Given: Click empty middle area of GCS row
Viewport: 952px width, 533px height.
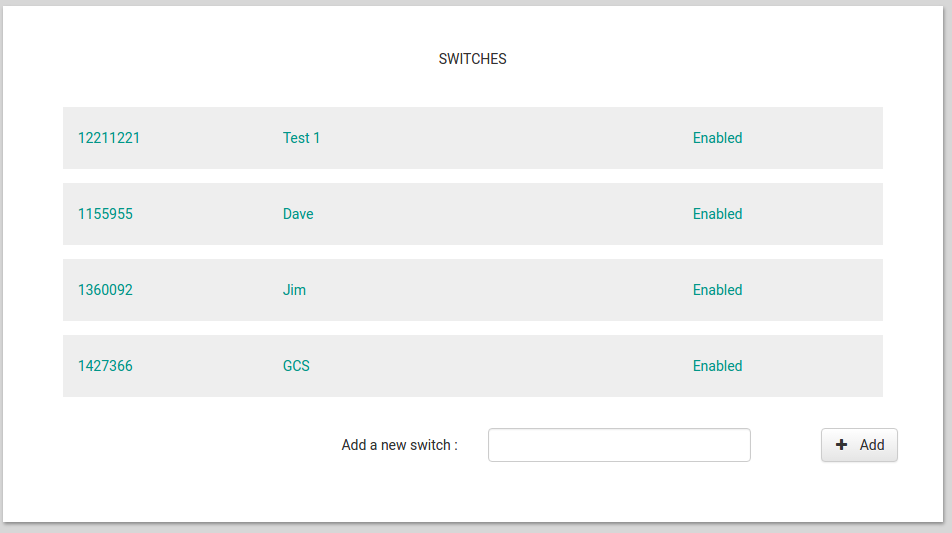Looking at the screenshot, I should click(500, 366).
